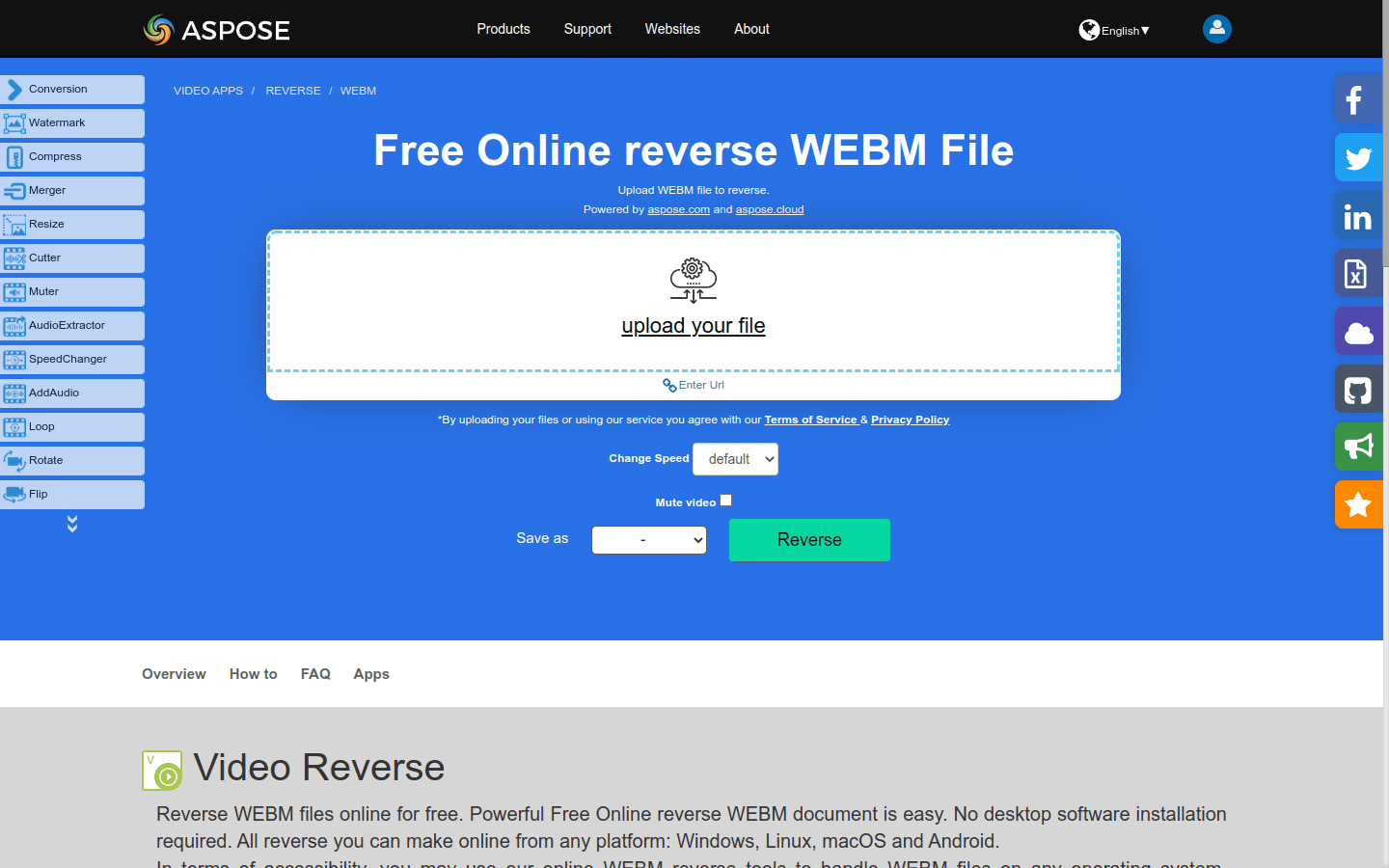Click upload your file area

[x=693, y=325]
